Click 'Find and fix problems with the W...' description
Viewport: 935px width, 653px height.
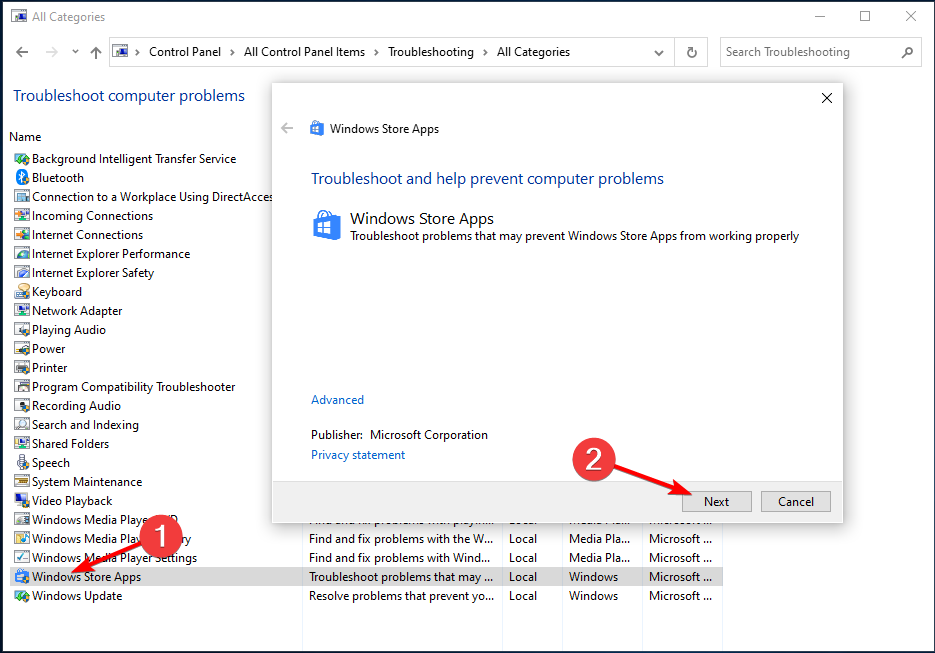tap(401, 539)
